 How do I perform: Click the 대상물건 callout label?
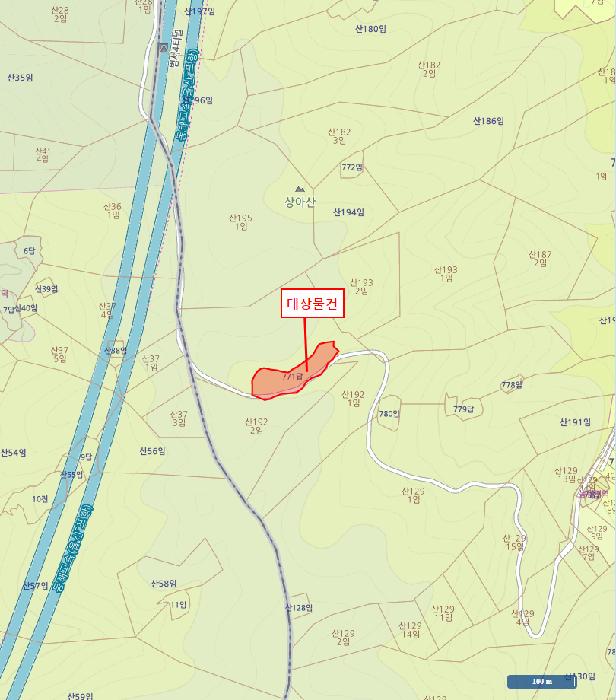(x=312, y=303)
